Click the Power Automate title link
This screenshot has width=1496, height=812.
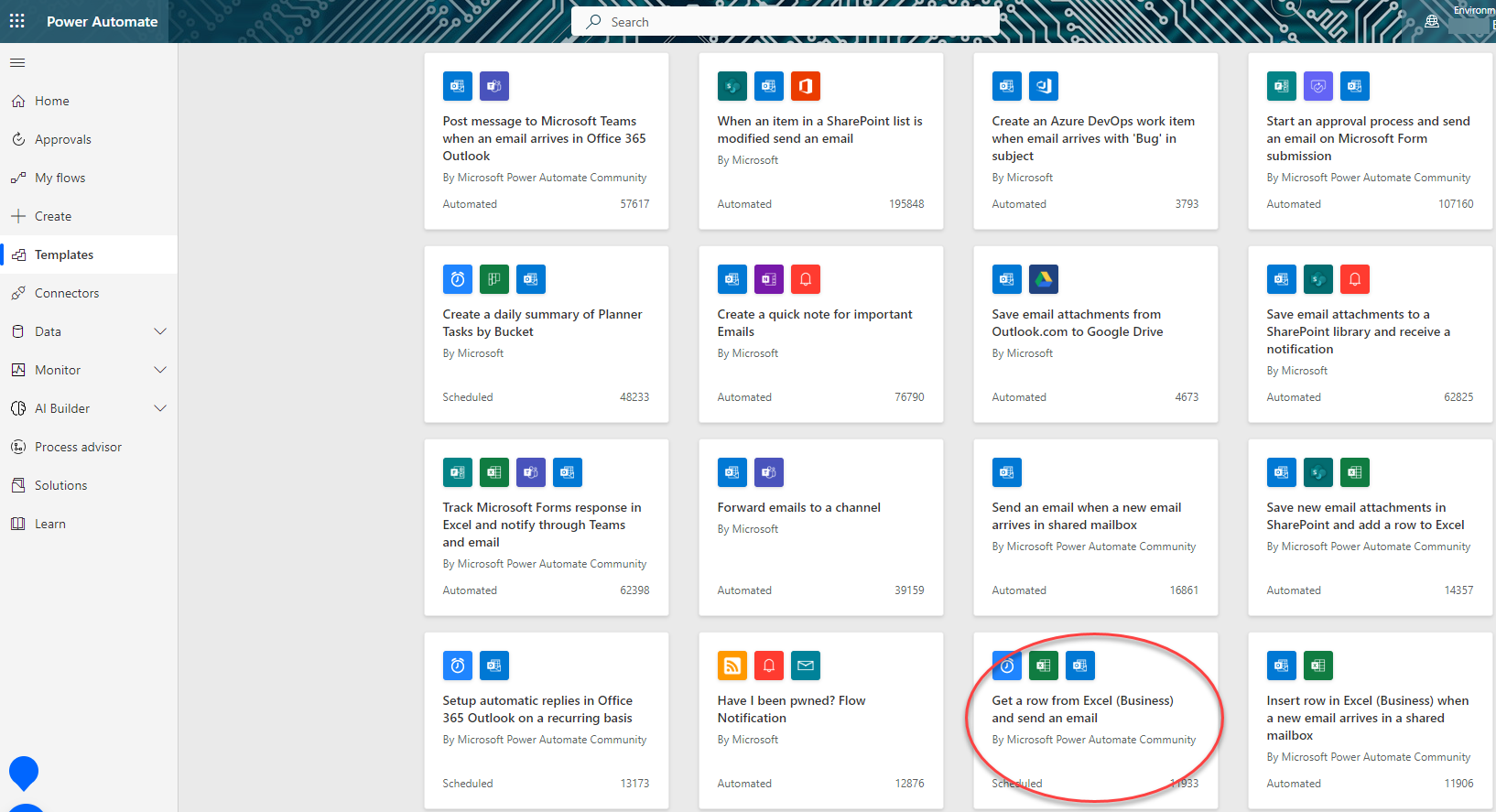[102, 22]
